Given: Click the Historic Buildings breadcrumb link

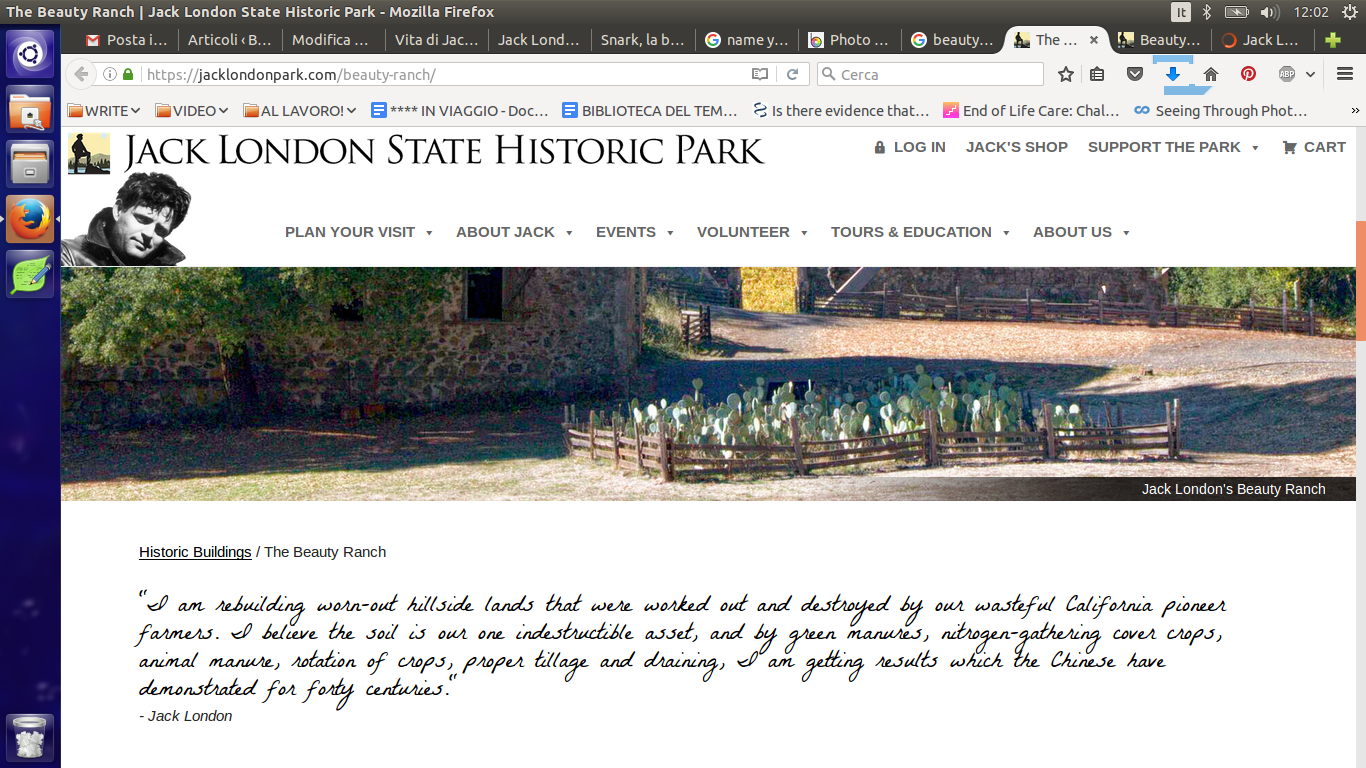Looking at the screenshot, I should click(195, 552).
